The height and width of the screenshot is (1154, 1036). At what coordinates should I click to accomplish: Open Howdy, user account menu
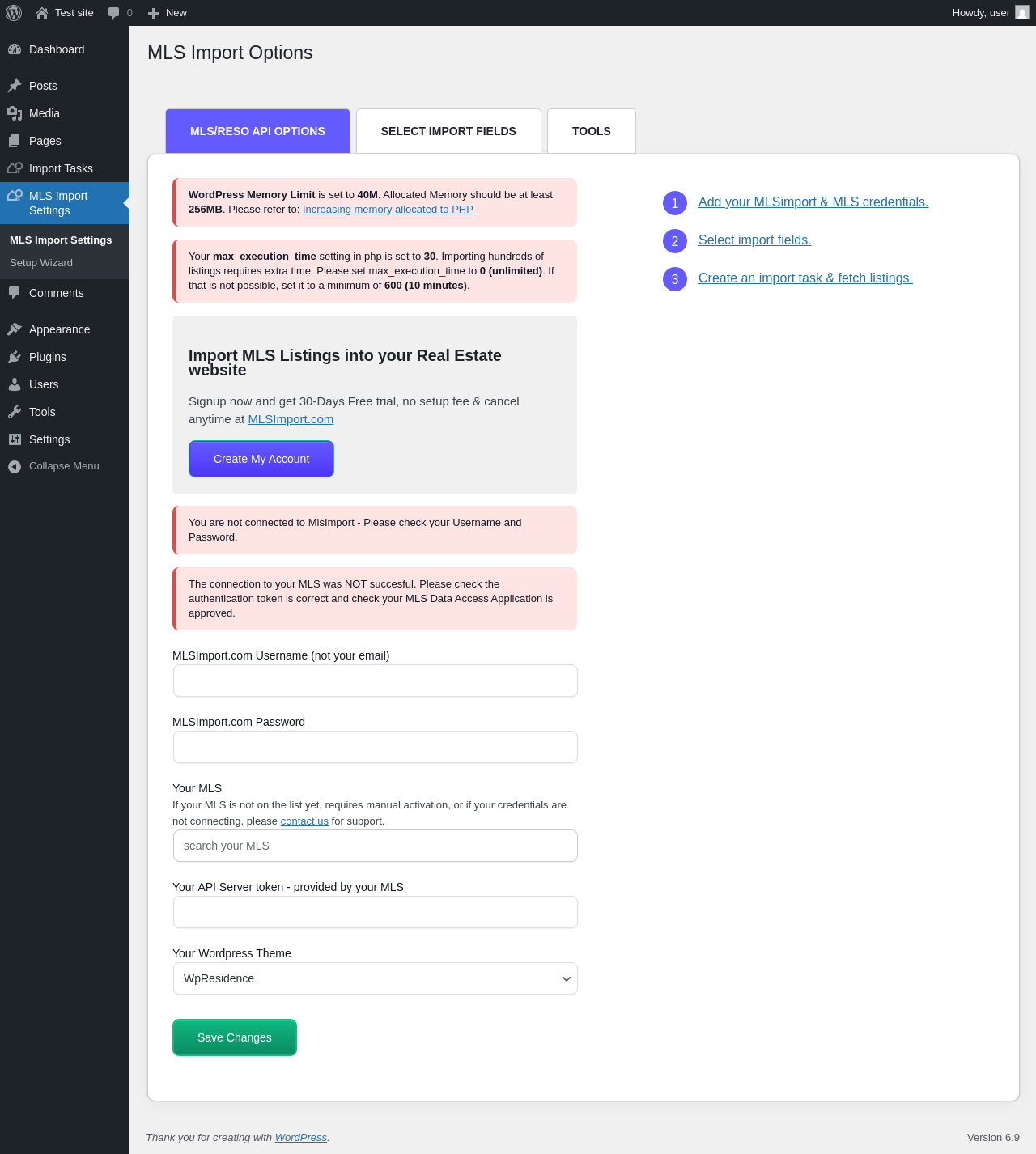(x=990, y=13)
